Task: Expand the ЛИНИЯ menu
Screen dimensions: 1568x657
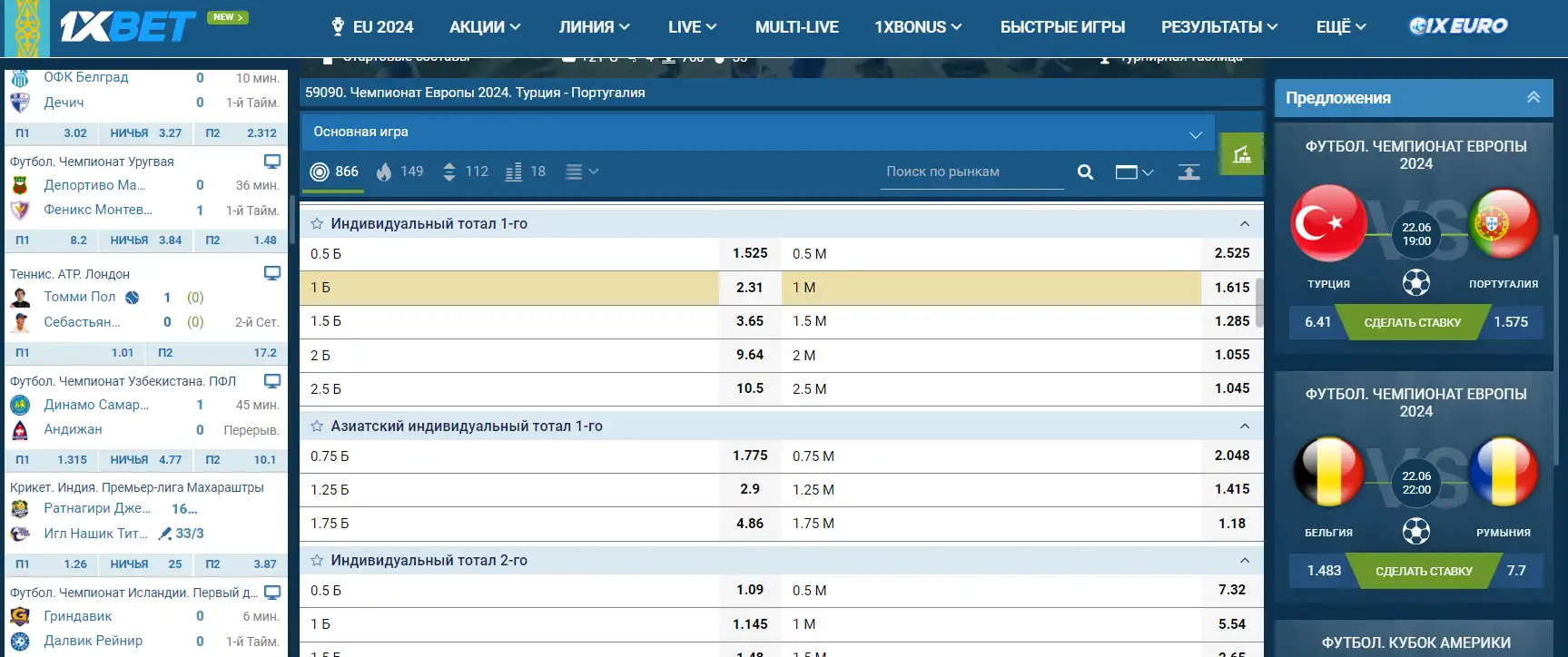Action: click(x=594, y=27)
